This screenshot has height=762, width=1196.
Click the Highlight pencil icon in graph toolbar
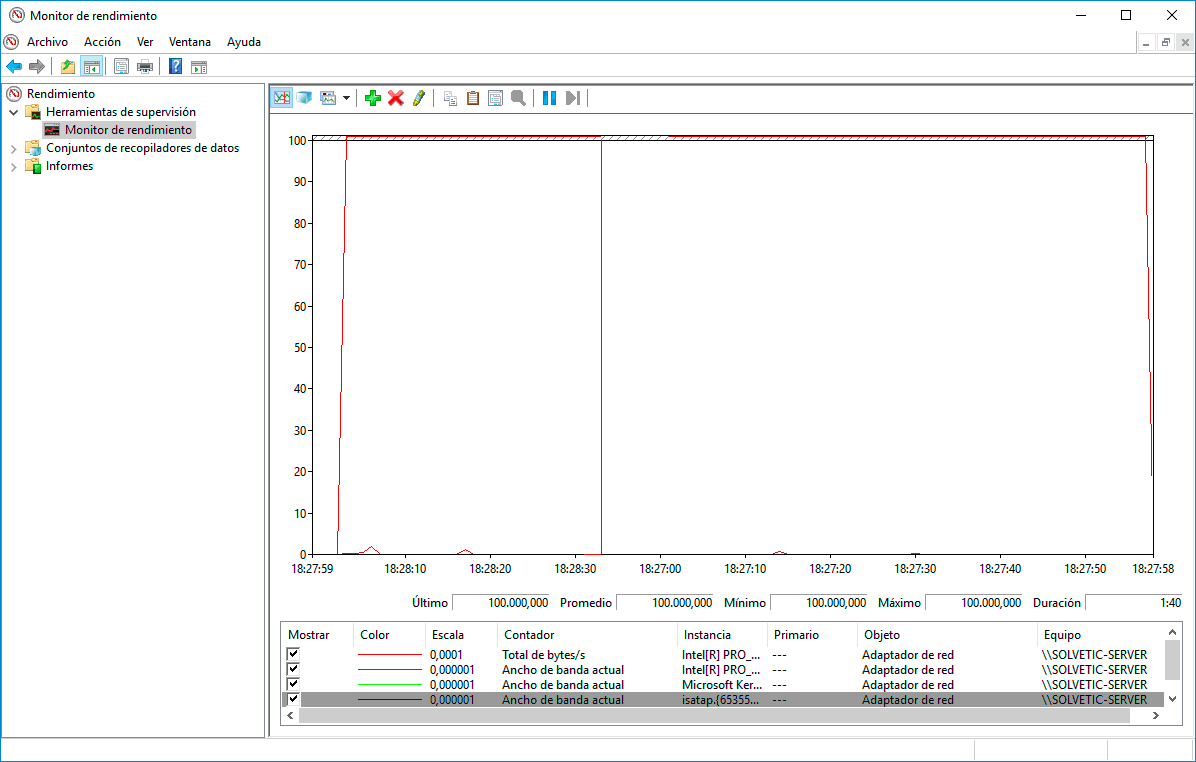419,98
